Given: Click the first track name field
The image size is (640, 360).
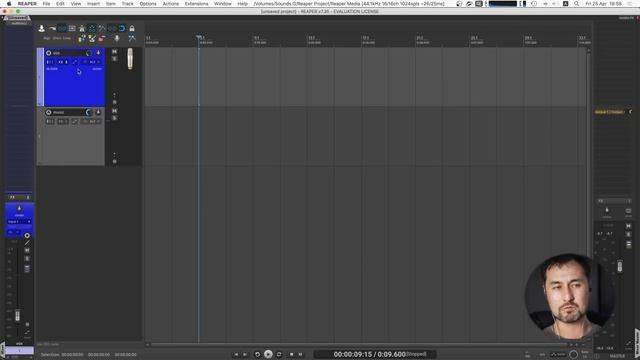Looking at the screenshot, I should click(68, 53).
